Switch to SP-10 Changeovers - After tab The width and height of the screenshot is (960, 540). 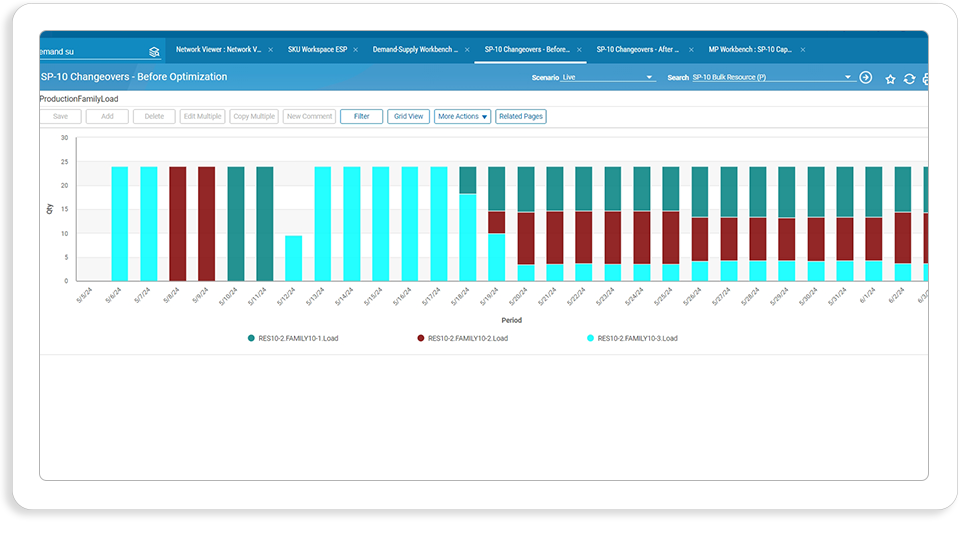pos(637,50)
